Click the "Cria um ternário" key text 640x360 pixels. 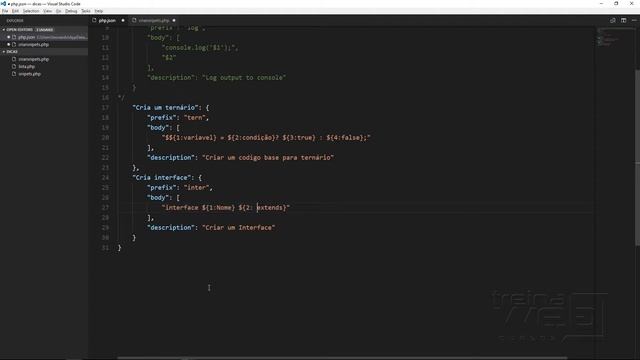coord(166,108)
